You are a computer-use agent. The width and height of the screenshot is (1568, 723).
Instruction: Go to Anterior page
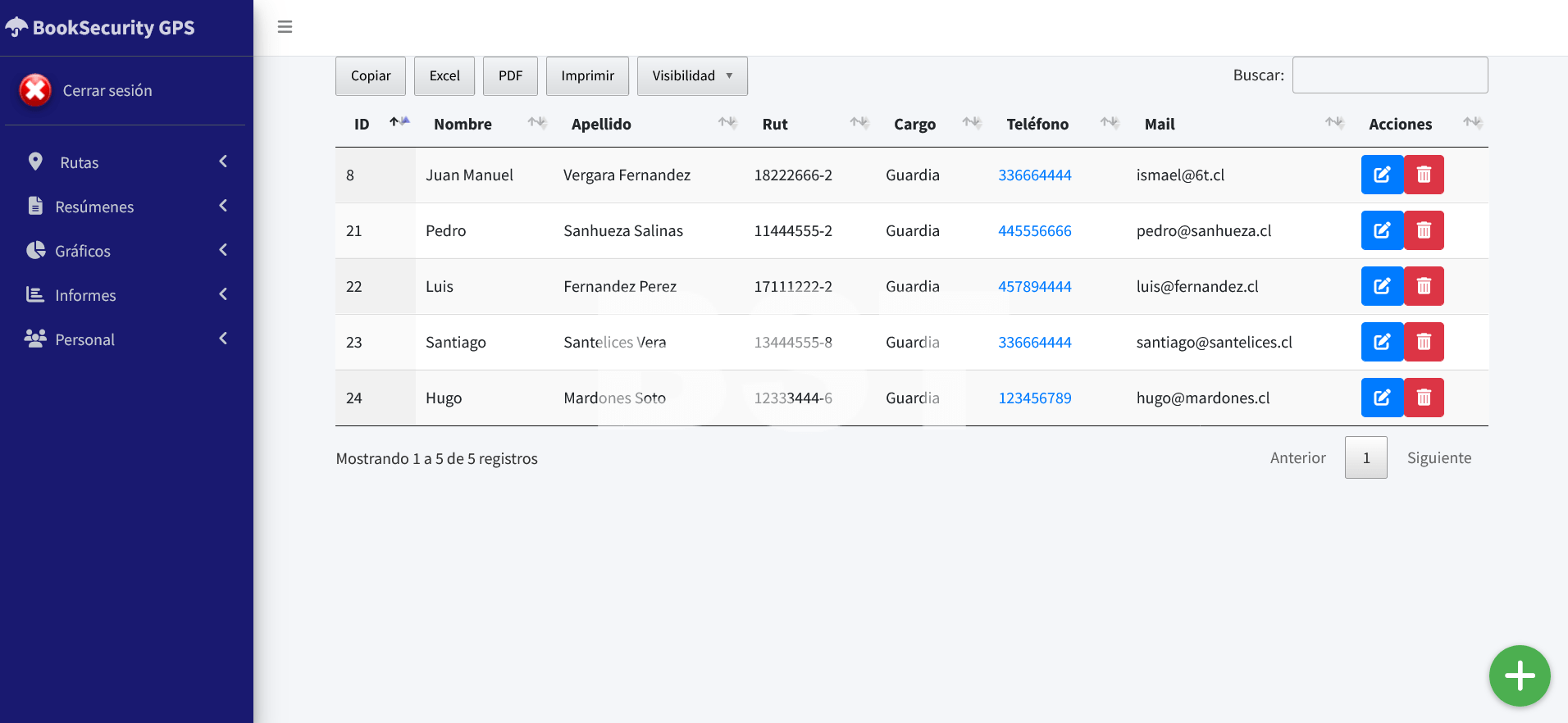coord(1298,457)
